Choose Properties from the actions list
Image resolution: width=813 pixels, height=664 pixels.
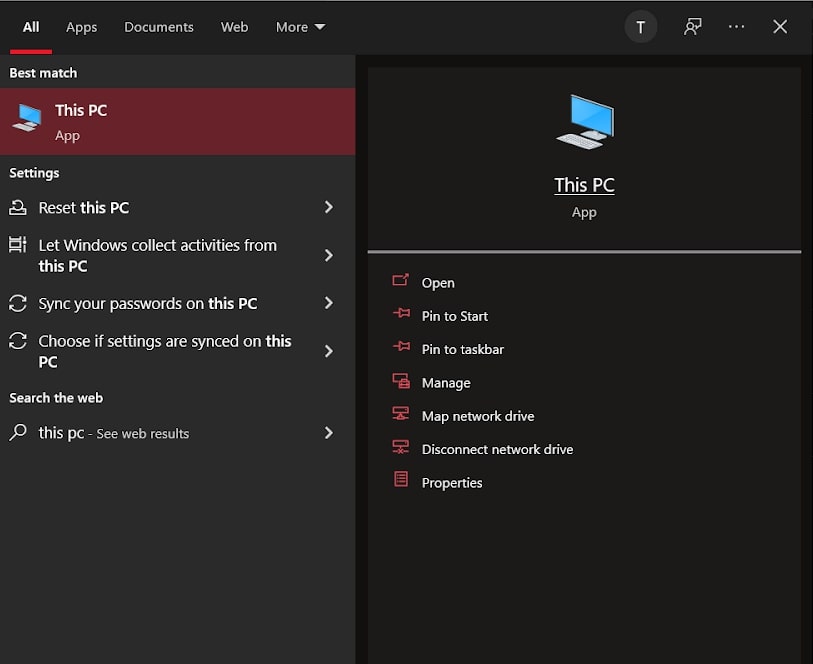[x=452, y=483]
